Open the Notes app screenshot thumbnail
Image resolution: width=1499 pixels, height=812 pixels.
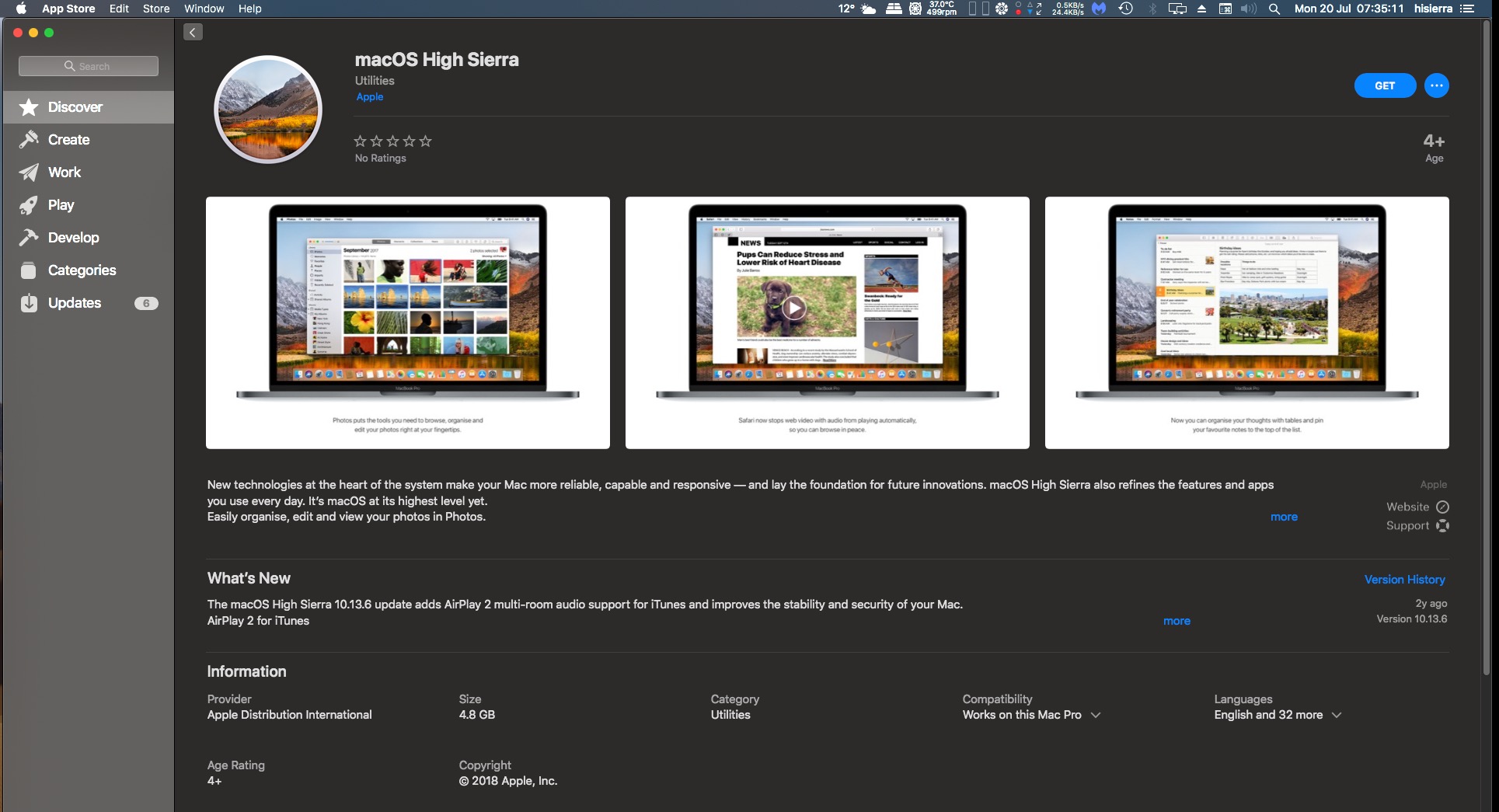pyautogui.click(x=1247, y=322)
